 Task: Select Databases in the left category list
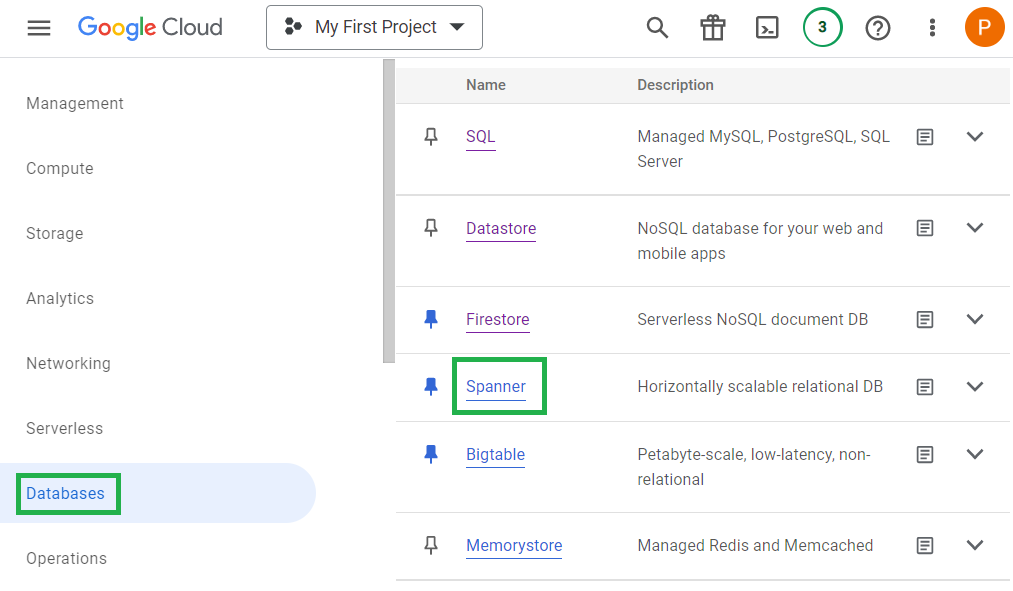click(66, 494)
